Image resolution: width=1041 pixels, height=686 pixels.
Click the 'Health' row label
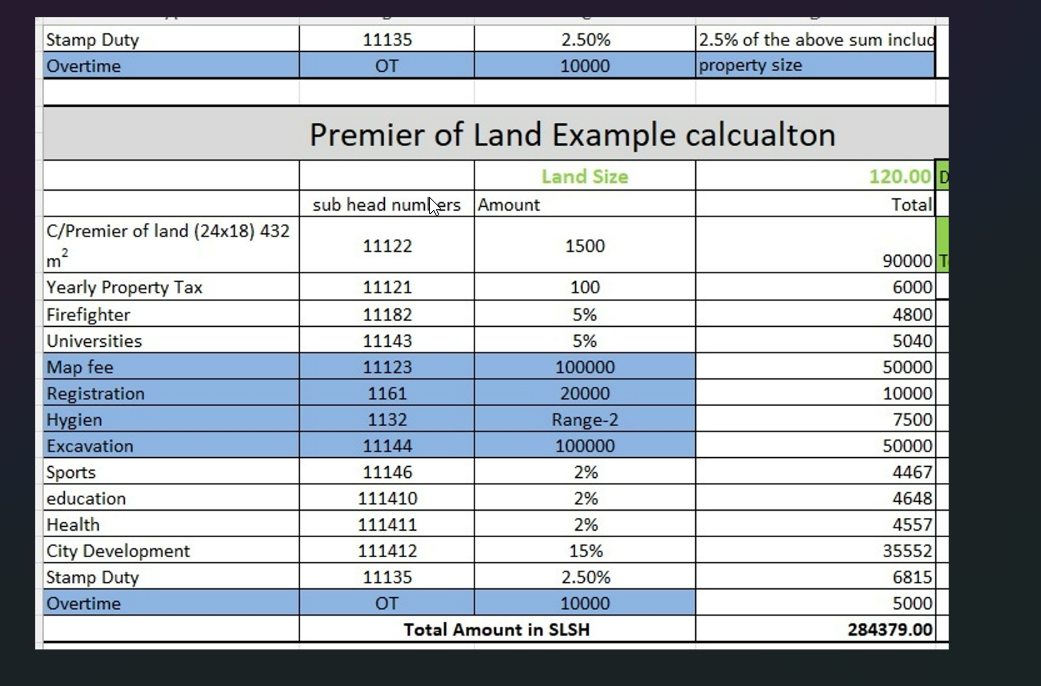pyautogui.click(x=171, y=525)
